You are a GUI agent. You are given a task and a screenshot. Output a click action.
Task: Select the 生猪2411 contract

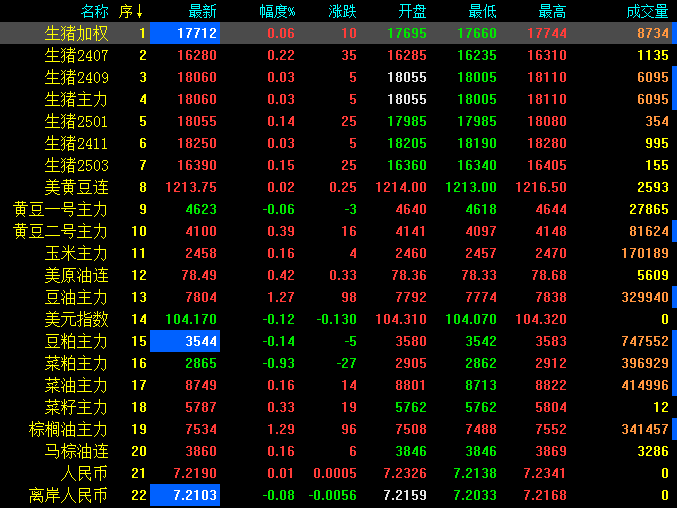[x=76, y=143]
